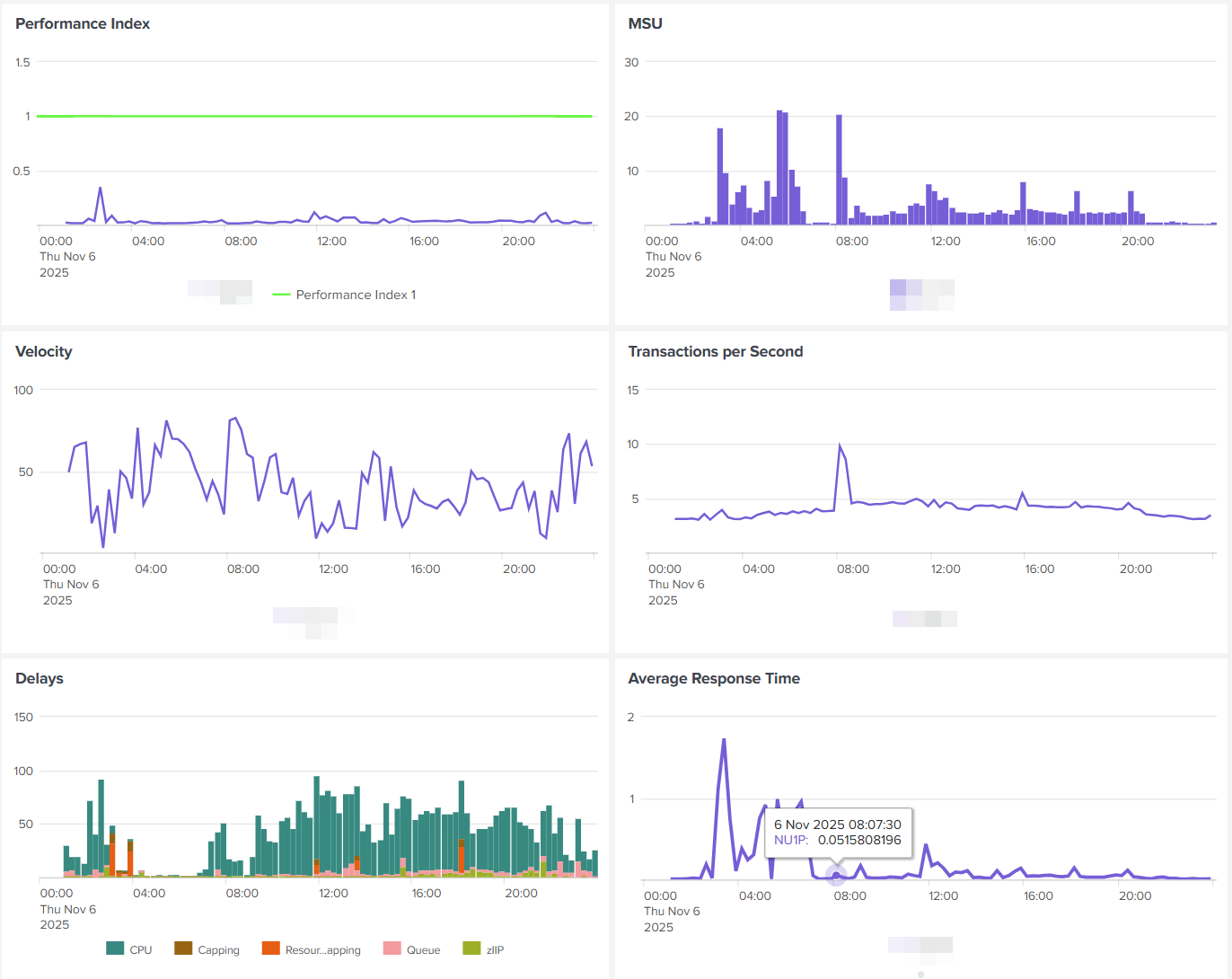The image size is (1232, 979).
Task: Toggle the pink Queue legend entry
Action: coord(411,949)
